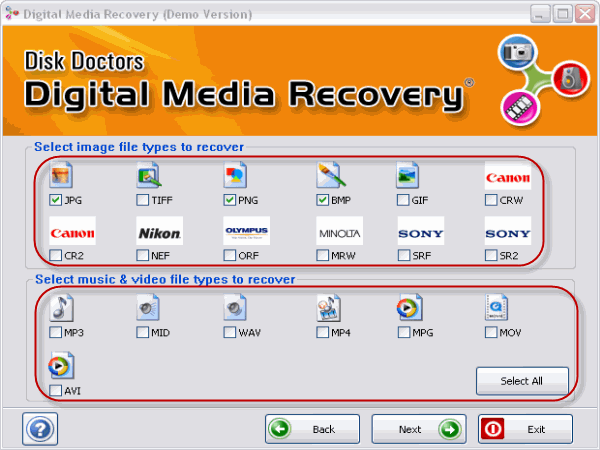Select the MP4 checkbox
600x450 pixels.
tap(323, 332)
